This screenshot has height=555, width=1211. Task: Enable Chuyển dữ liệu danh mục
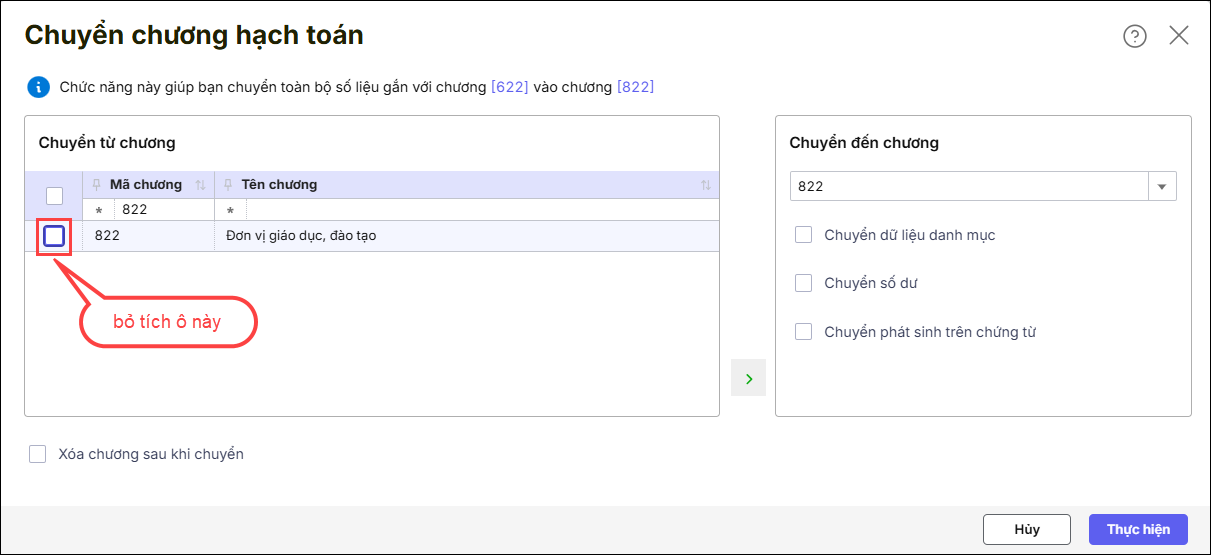coord(803,235)
